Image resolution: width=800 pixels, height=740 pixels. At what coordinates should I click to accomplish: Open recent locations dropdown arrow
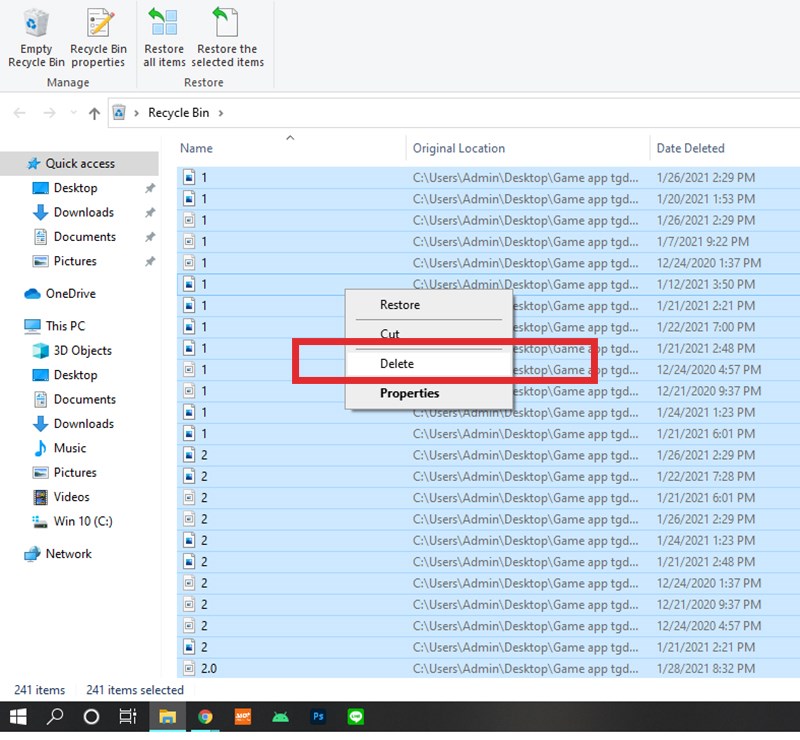[x=73, y=113]
